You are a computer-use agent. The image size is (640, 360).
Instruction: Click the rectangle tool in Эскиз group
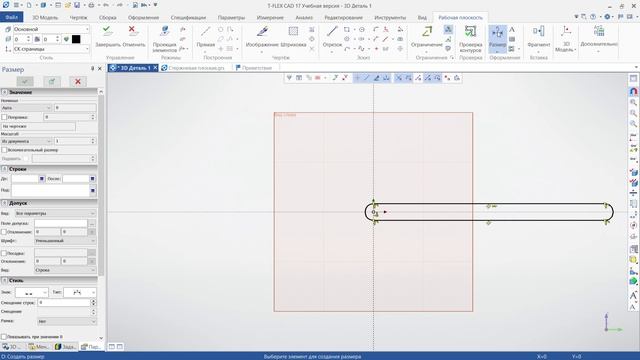coord(347,30)
